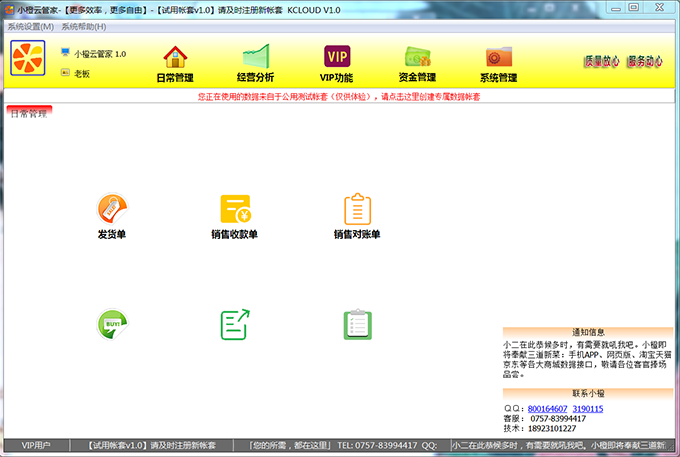680x457 pixels.
Task: Open QQ link 800164607
Action: tap(547, 409)
